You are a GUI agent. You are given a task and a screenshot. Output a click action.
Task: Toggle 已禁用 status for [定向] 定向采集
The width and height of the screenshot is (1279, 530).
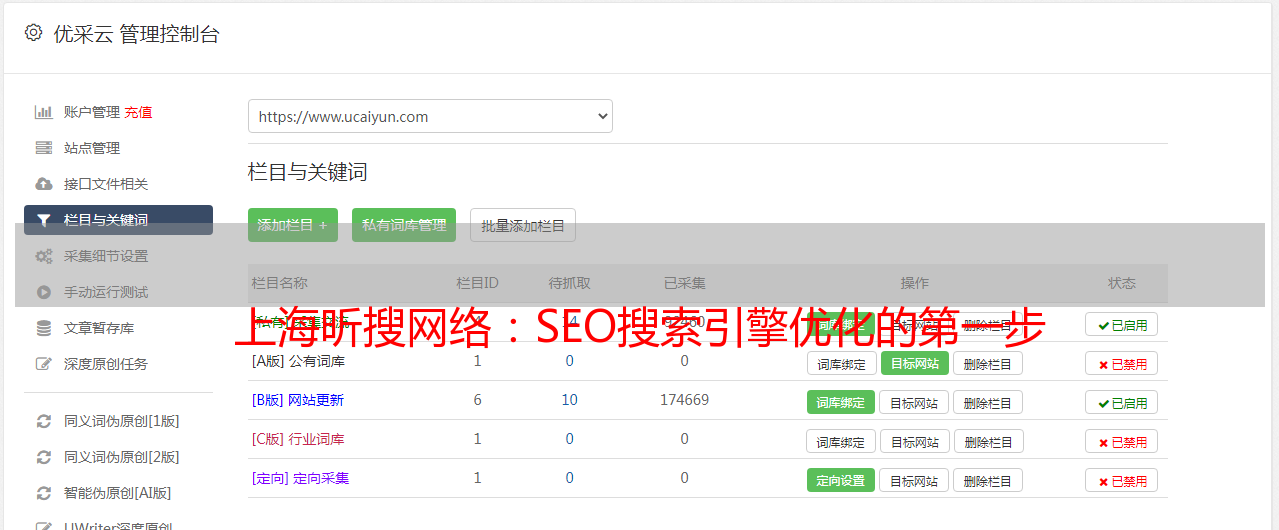1121,480
